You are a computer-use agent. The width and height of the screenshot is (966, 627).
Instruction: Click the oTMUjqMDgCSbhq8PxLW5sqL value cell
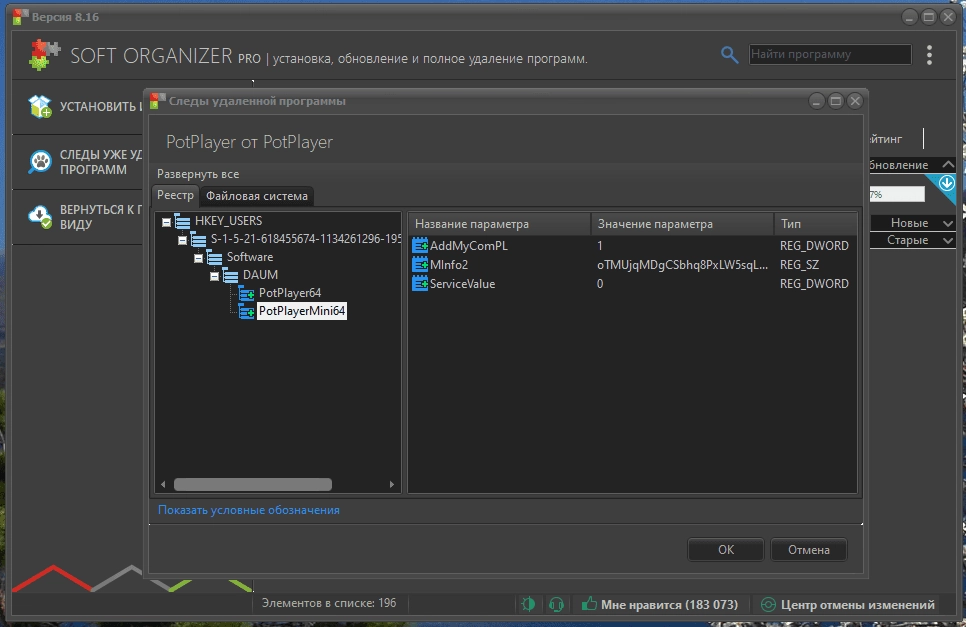683,265
